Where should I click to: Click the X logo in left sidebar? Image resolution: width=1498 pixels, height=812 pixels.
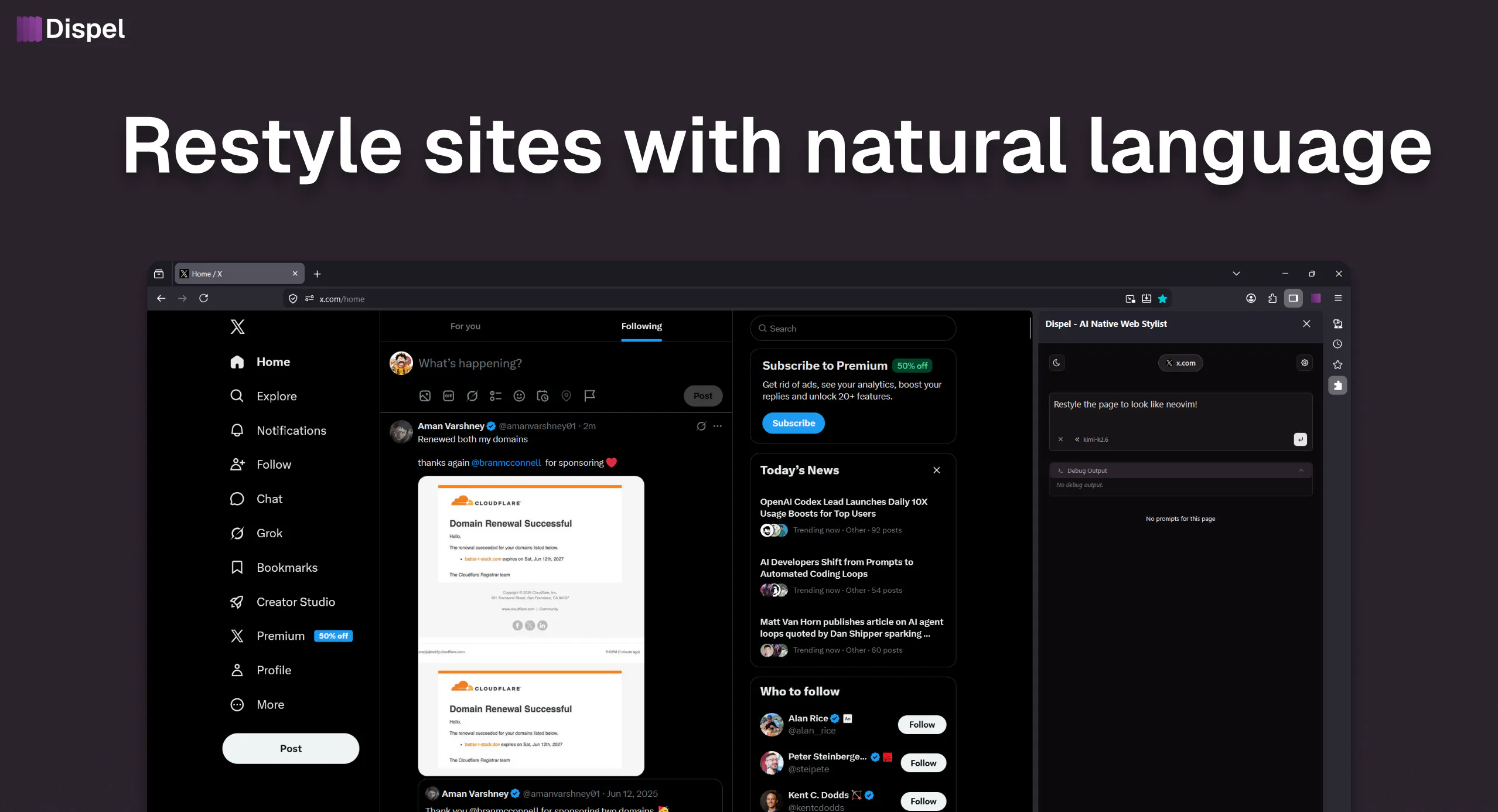click(237, 326)
